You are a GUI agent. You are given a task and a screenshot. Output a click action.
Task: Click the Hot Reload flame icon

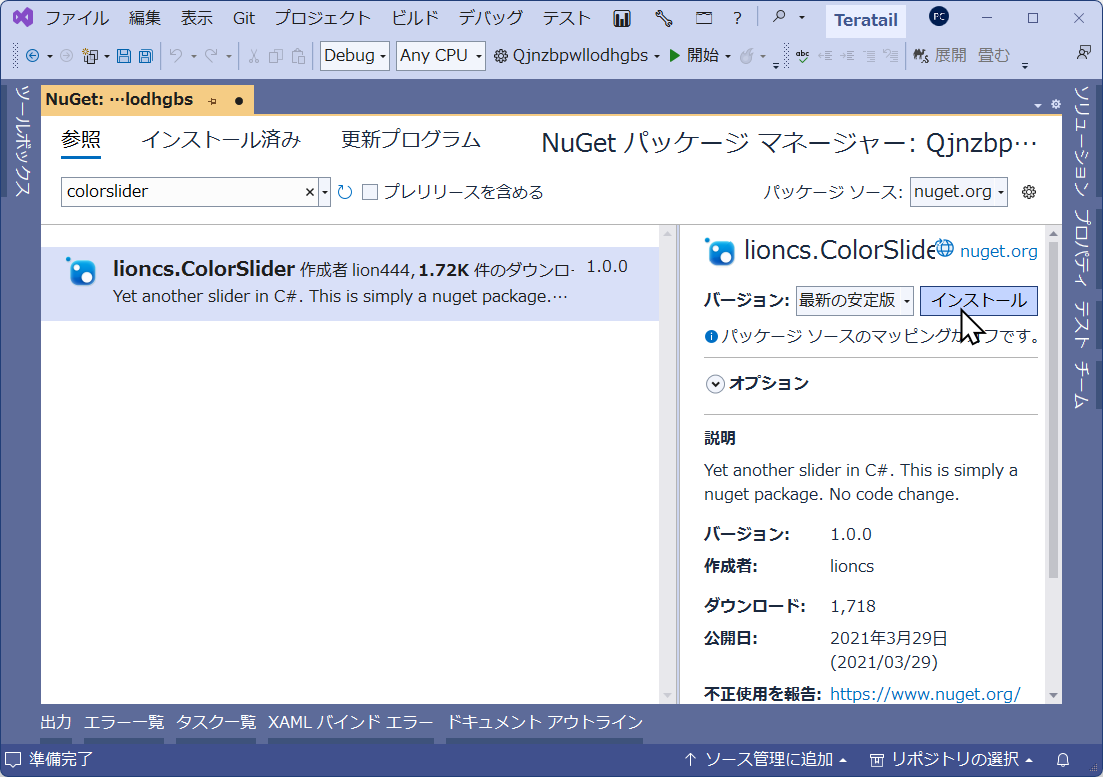pyautogui.click(x=746, y=56)
